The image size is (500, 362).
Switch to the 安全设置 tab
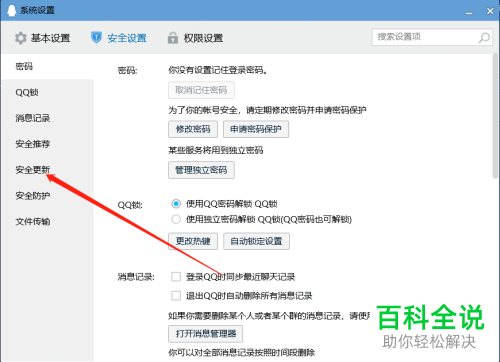119,38
